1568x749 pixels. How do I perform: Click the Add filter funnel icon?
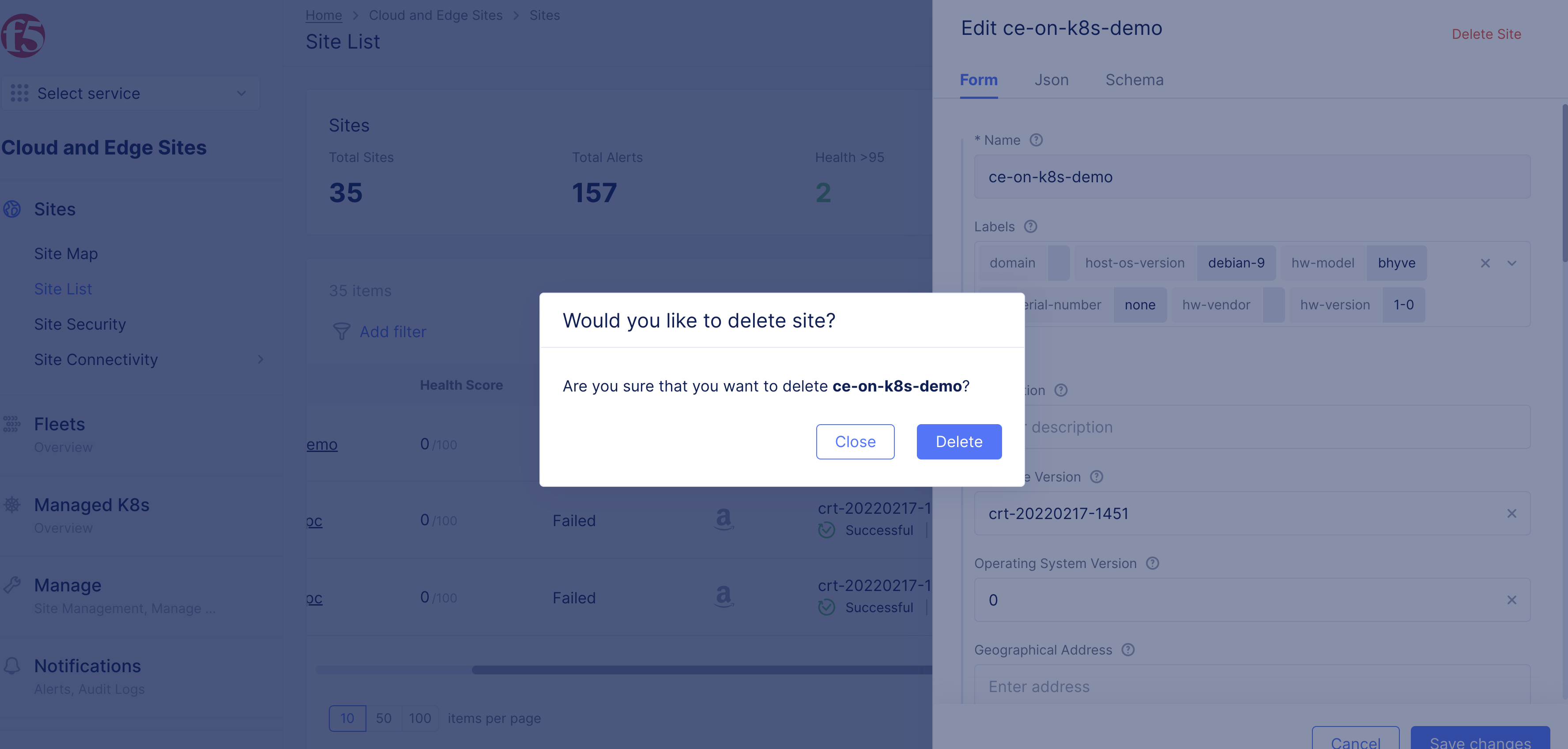coord(342,331)
